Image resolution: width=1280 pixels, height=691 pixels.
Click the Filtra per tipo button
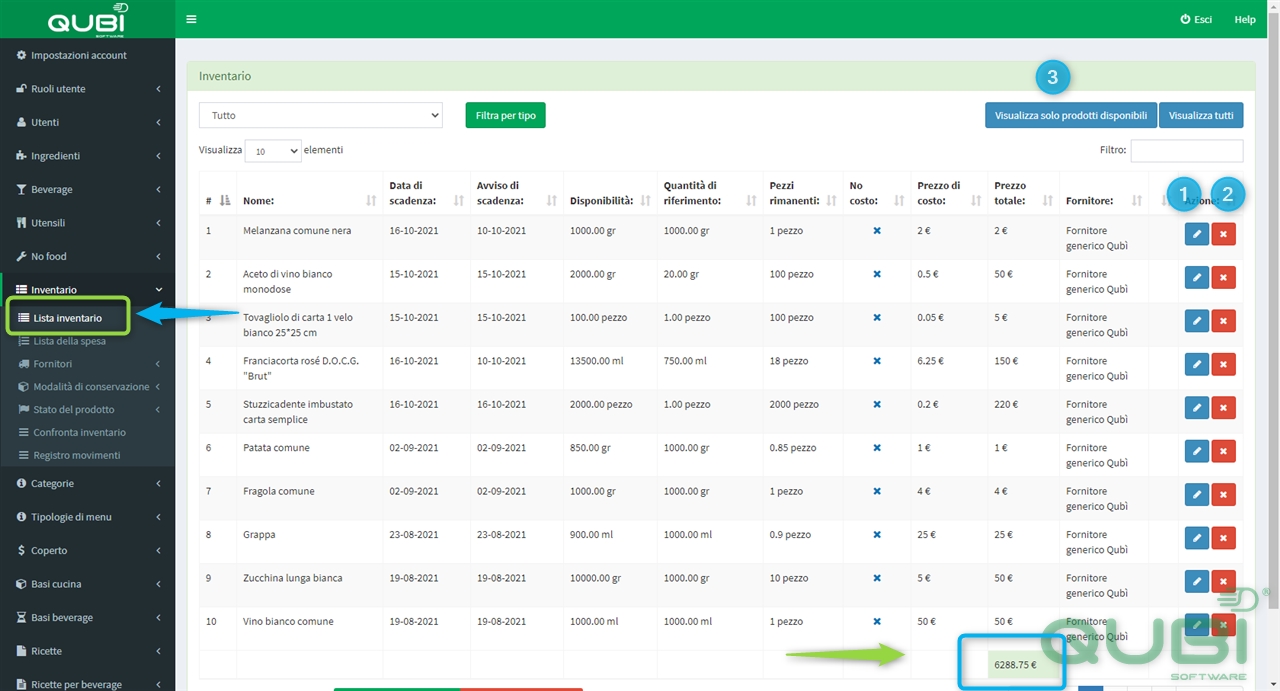point(505,115)
